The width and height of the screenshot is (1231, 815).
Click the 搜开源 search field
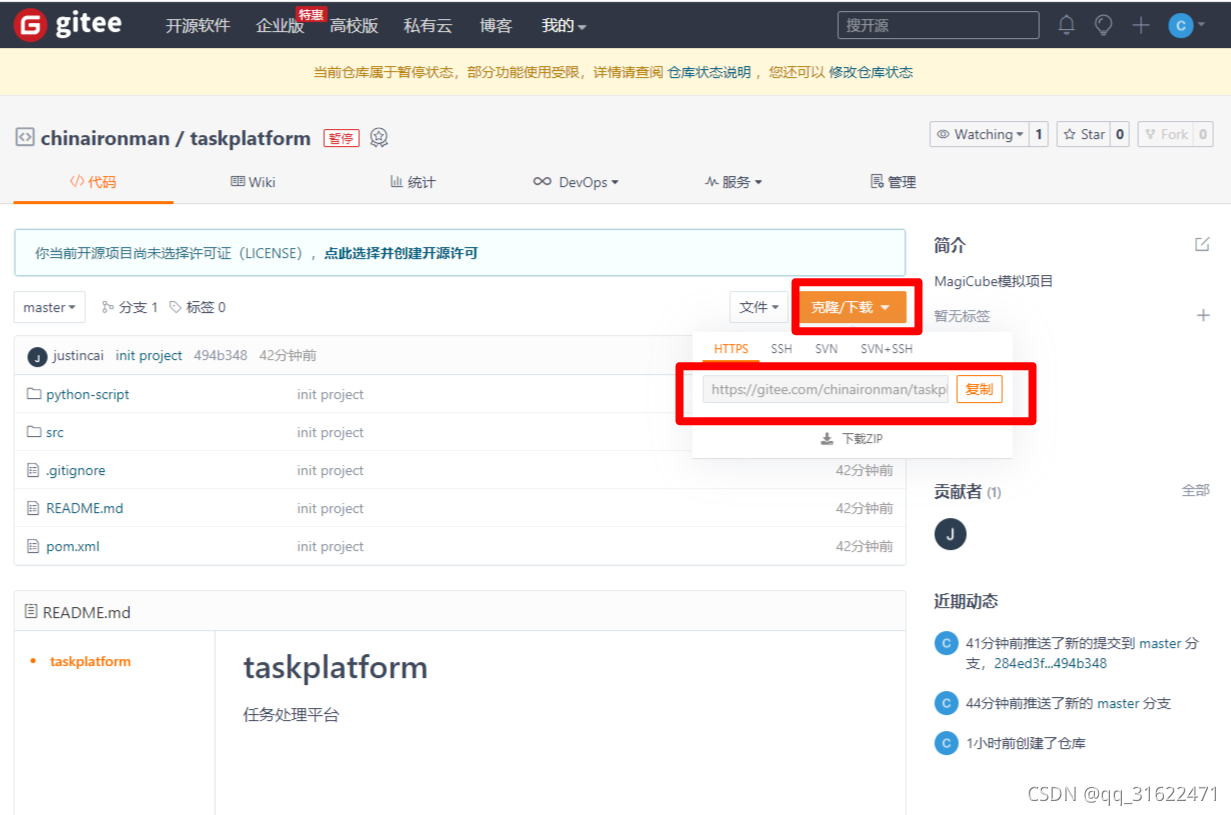(938, 25)
